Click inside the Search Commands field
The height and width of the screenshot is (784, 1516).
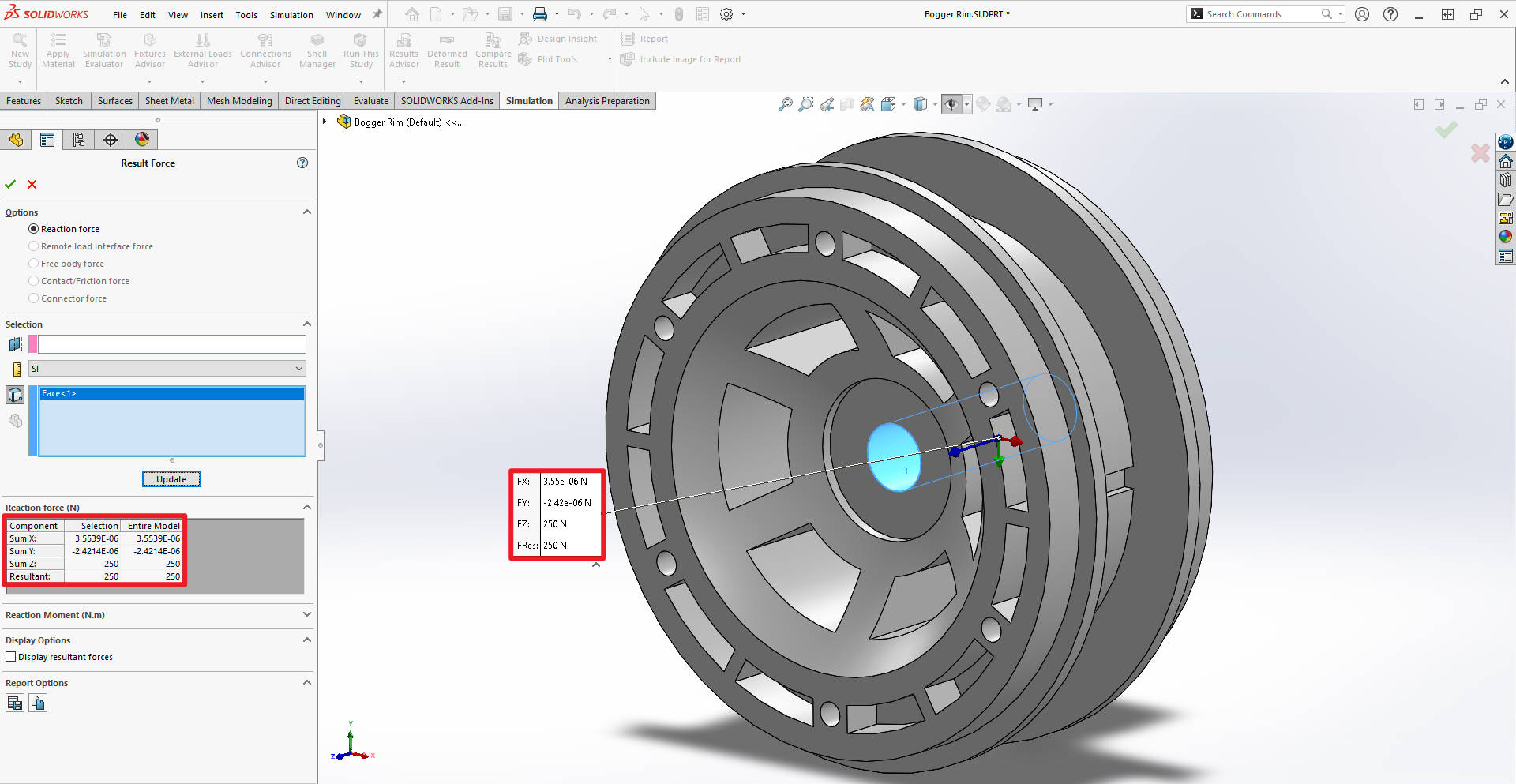point(1255,13)
